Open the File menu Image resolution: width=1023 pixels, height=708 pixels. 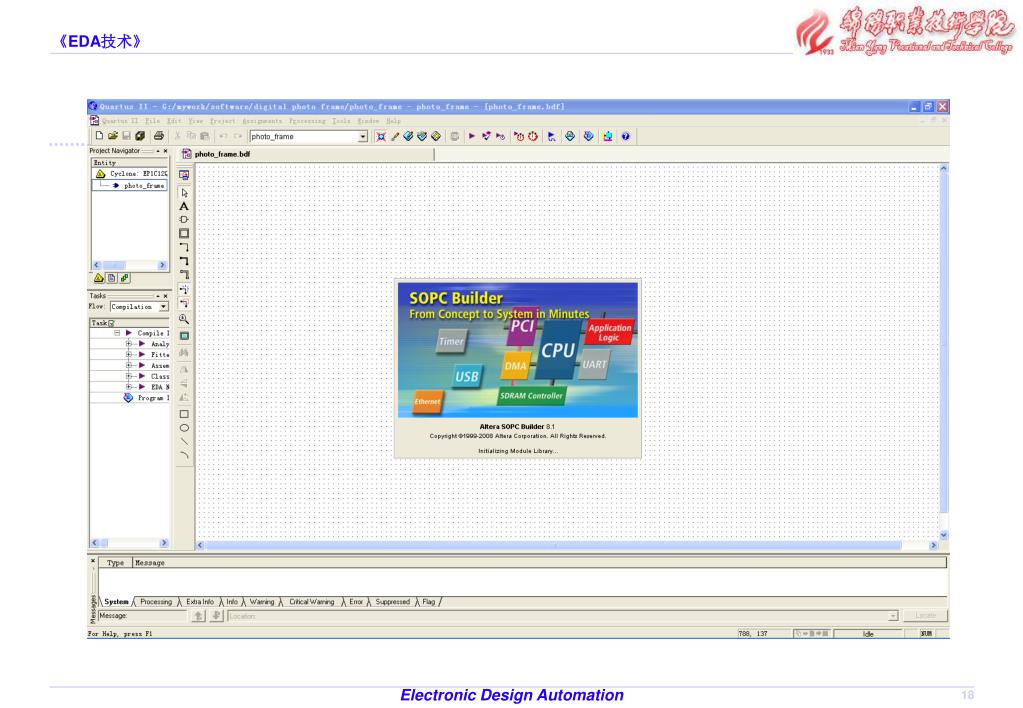click(152, 121)
